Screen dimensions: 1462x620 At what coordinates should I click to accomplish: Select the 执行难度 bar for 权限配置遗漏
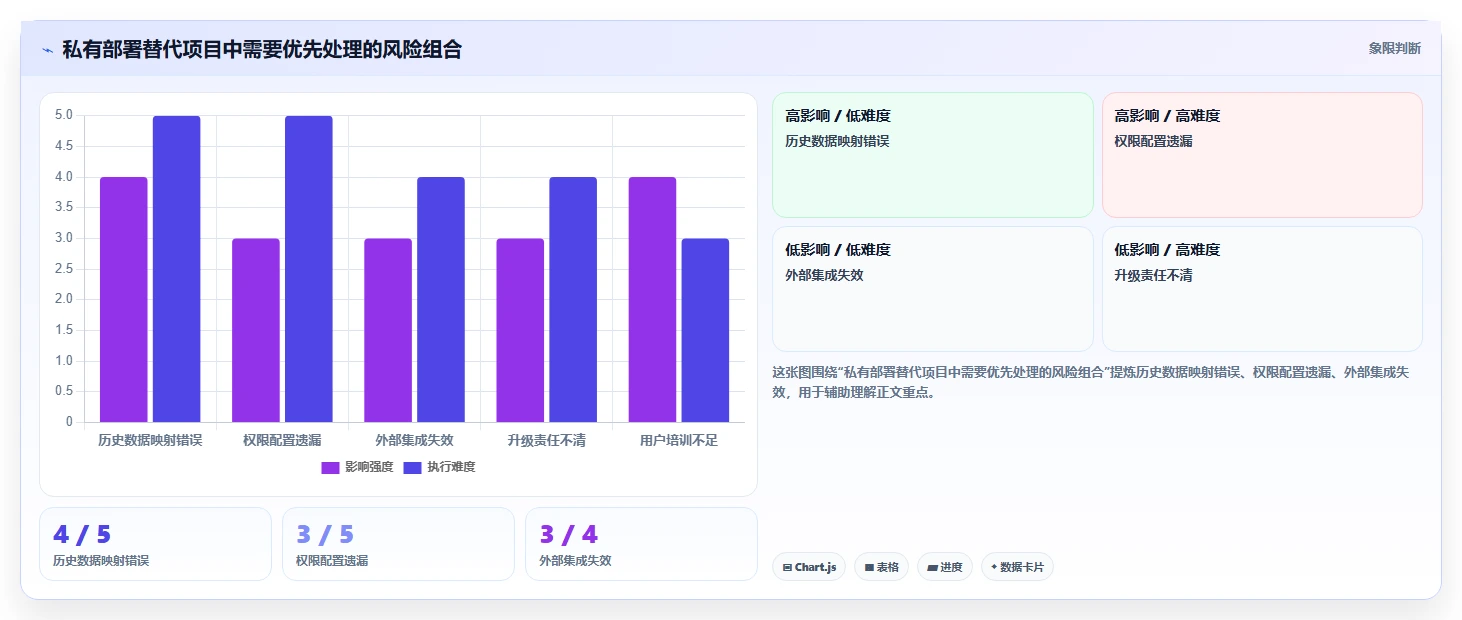[x=309, y=269]
